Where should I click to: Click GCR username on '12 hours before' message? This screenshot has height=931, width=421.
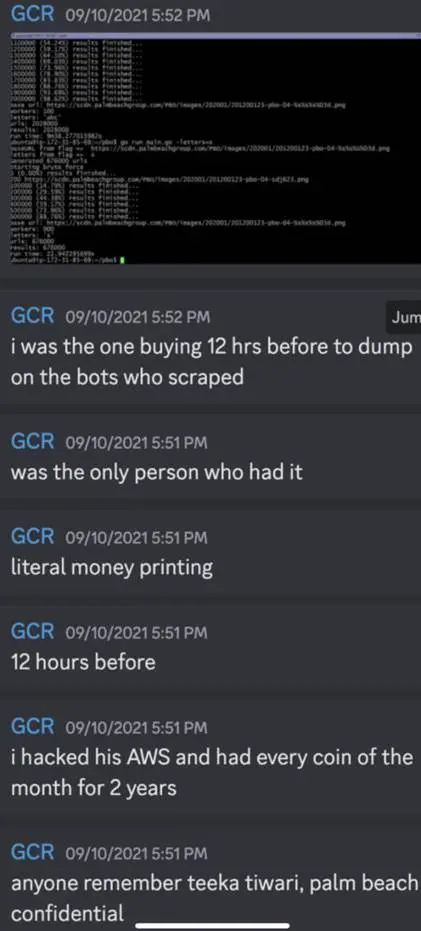coord(33,632)
